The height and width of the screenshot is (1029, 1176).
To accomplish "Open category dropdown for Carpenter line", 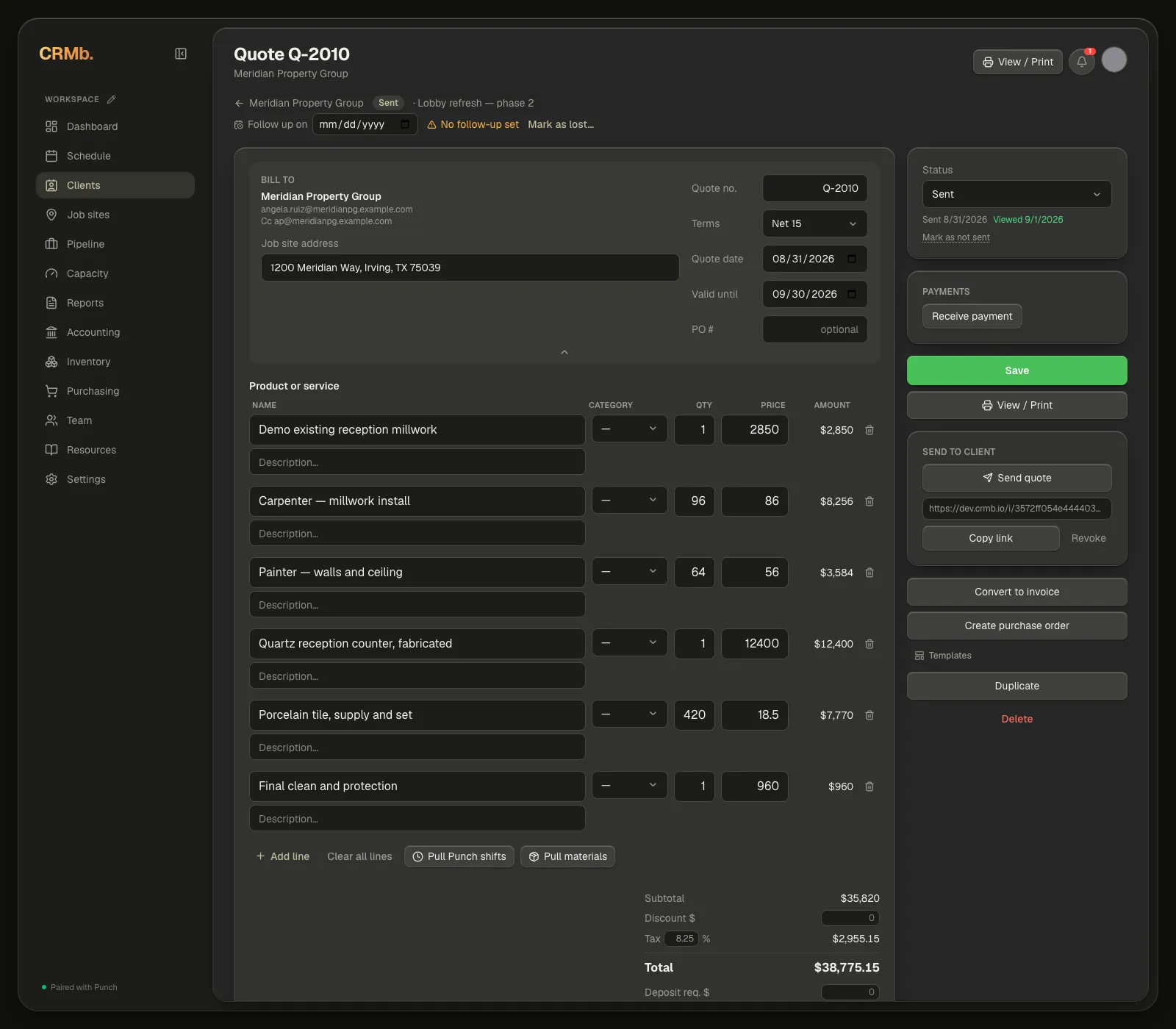I will coord(630,501).
